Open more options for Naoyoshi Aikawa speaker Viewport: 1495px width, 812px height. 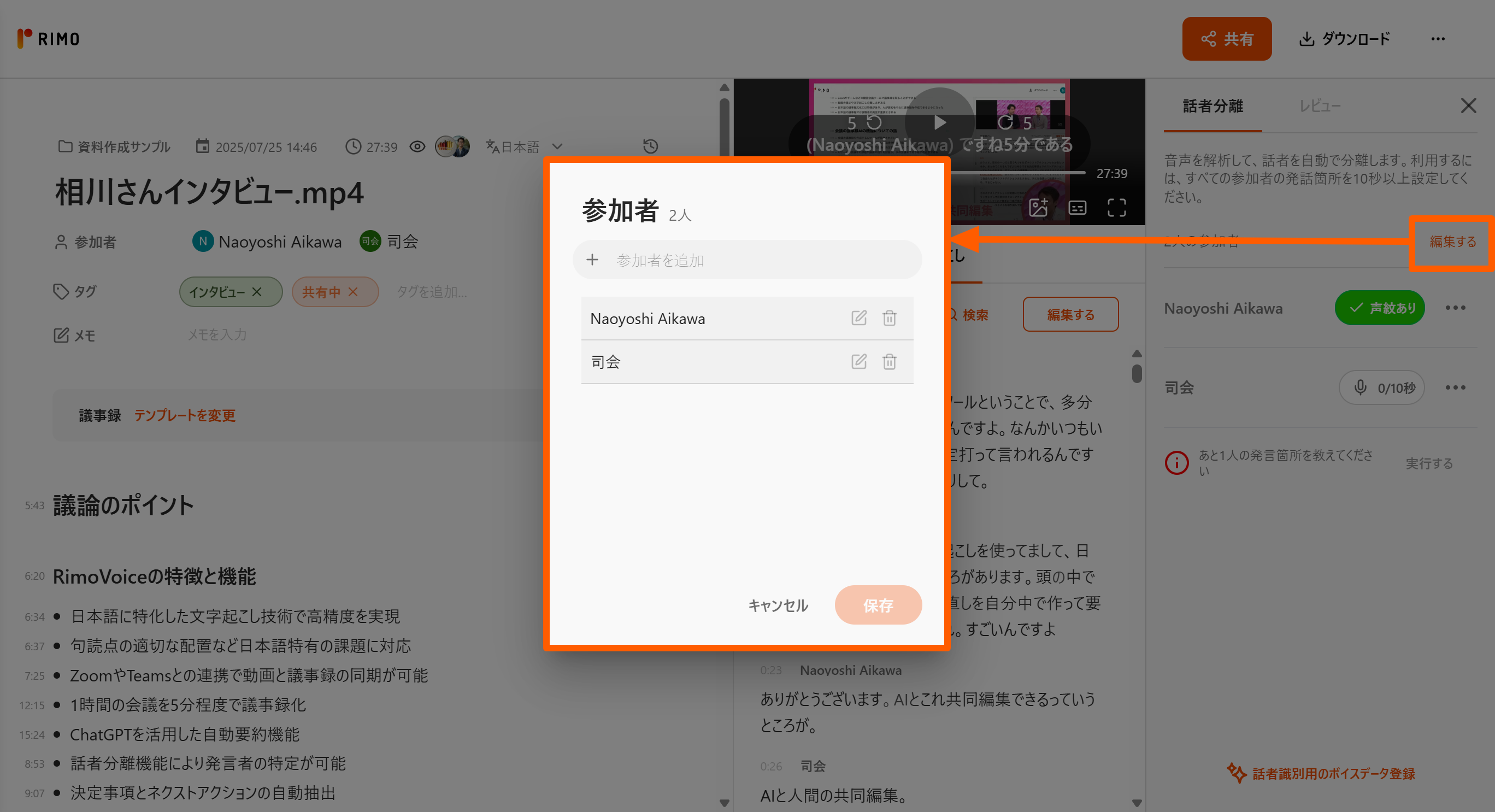tap(1455, 308)
